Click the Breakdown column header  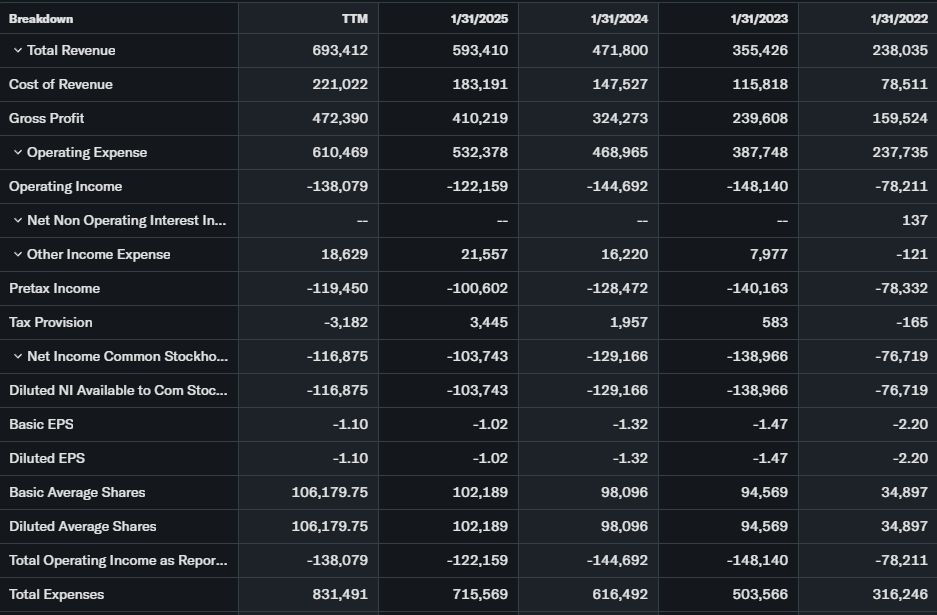click(41, 19)
